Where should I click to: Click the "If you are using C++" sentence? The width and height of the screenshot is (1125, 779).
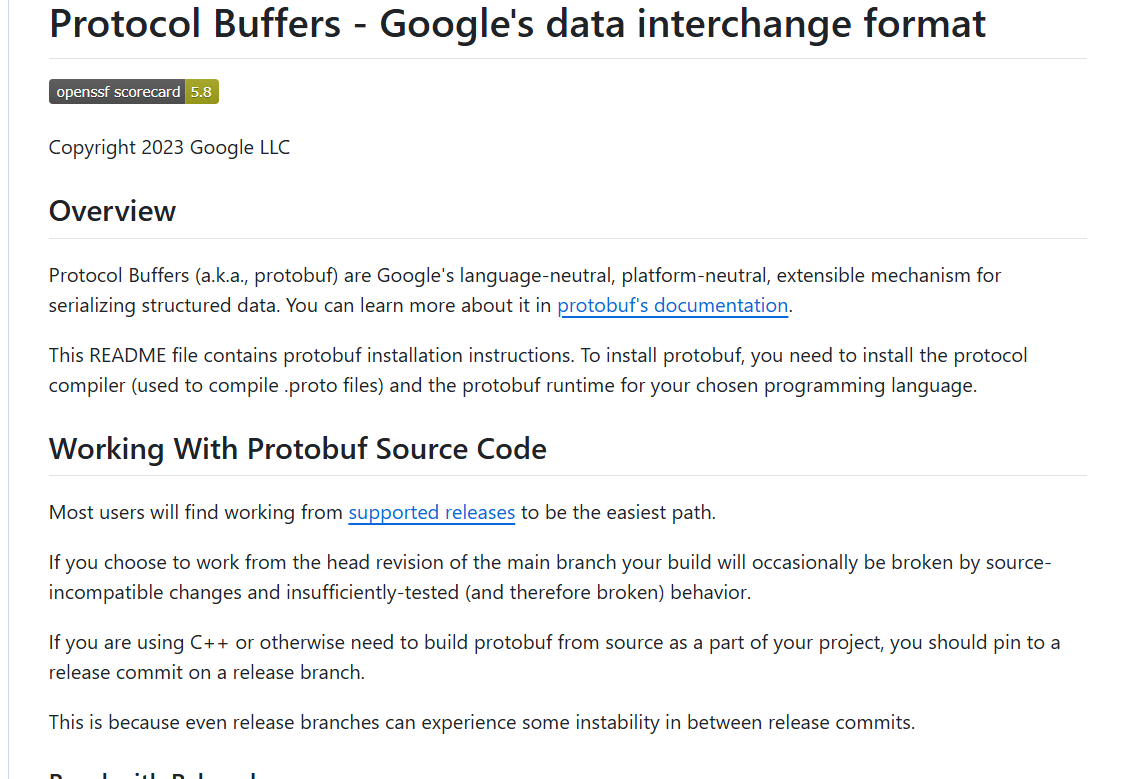tap(138, 643)
